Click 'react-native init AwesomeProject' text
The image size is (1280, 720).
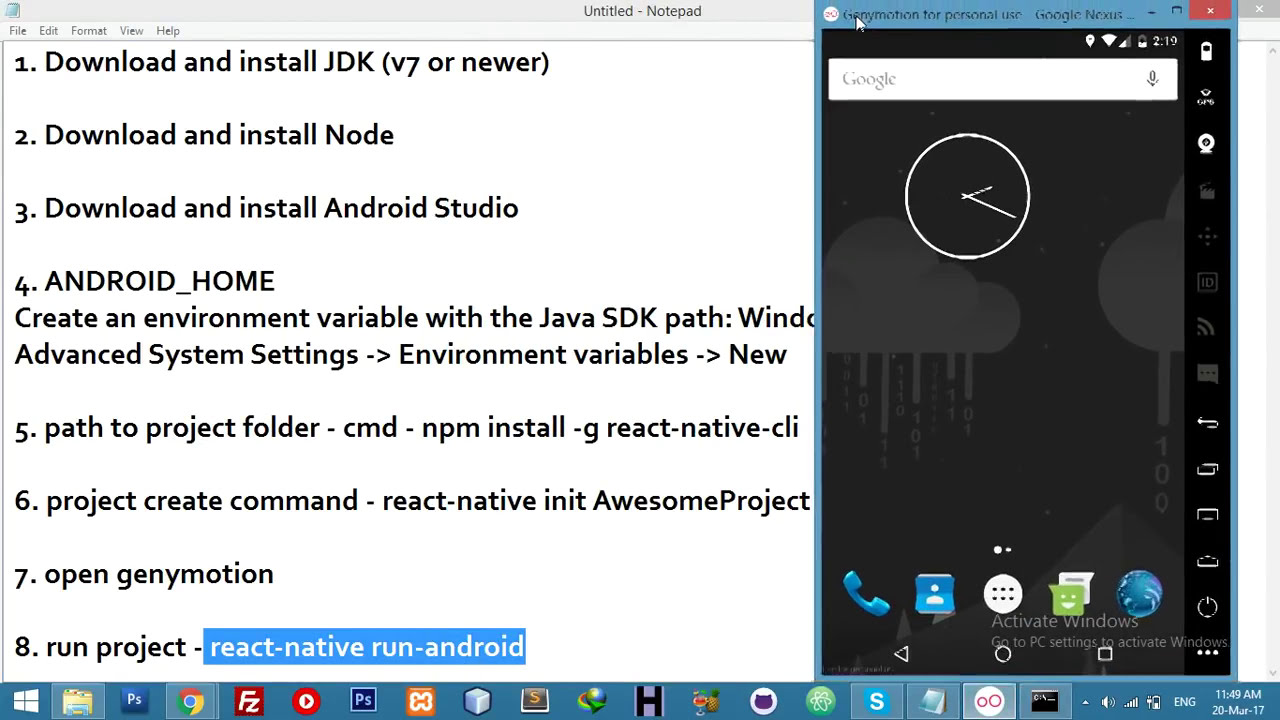(596, 500)
